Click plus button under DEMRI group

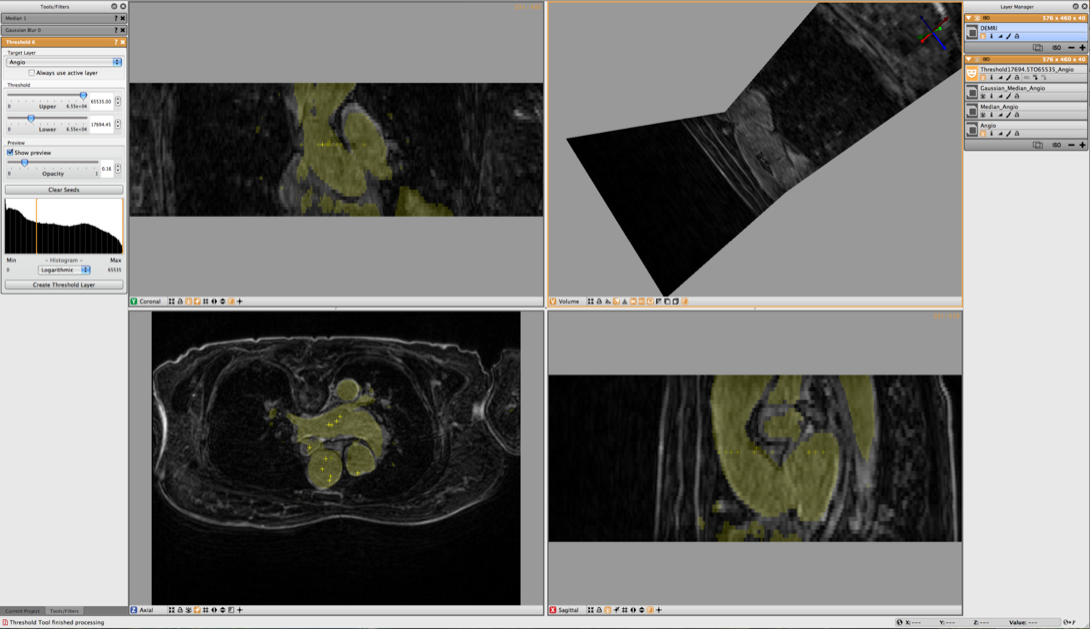point(1082,48)
